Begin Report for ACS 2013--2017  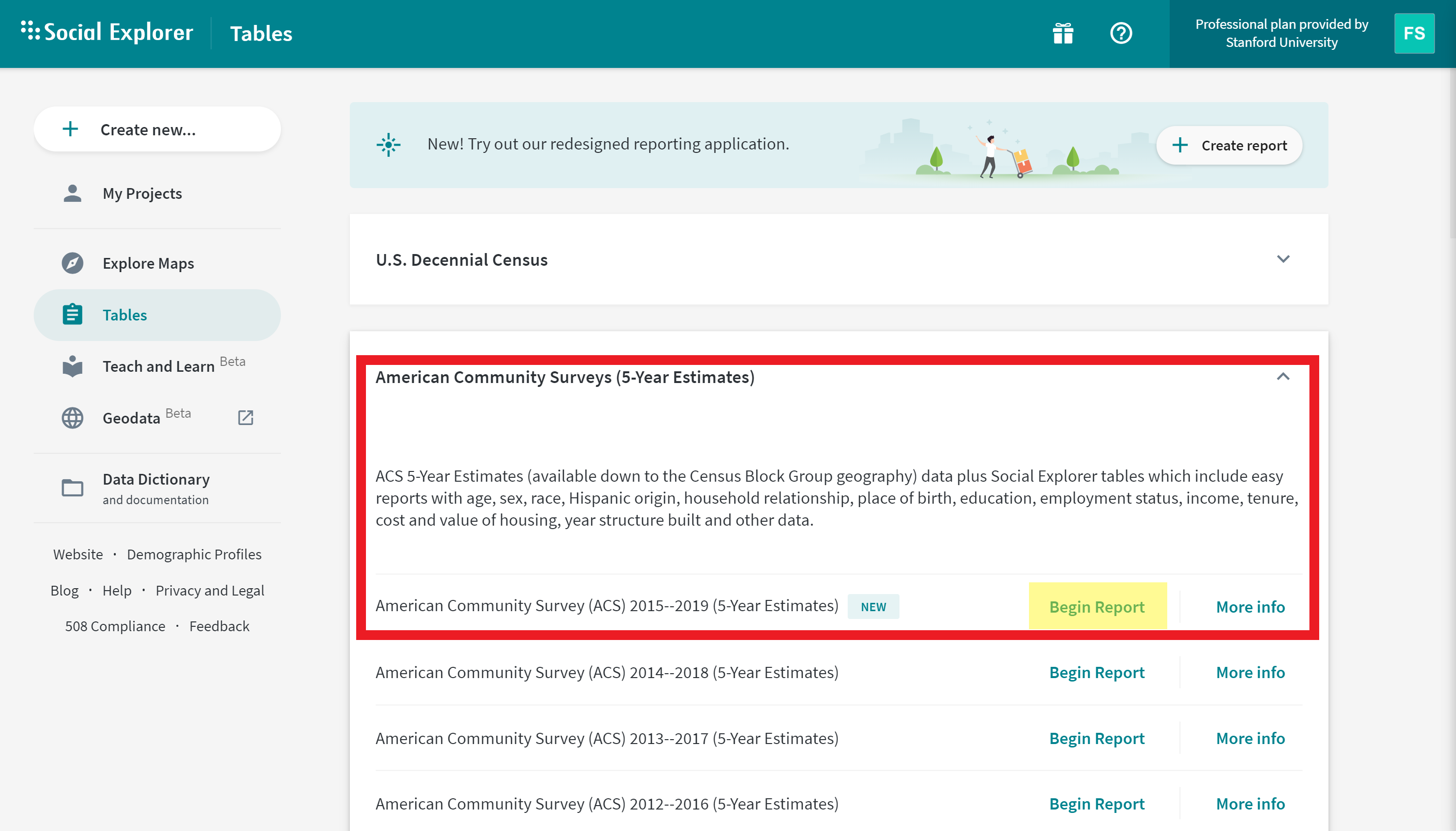[1096, 738]
